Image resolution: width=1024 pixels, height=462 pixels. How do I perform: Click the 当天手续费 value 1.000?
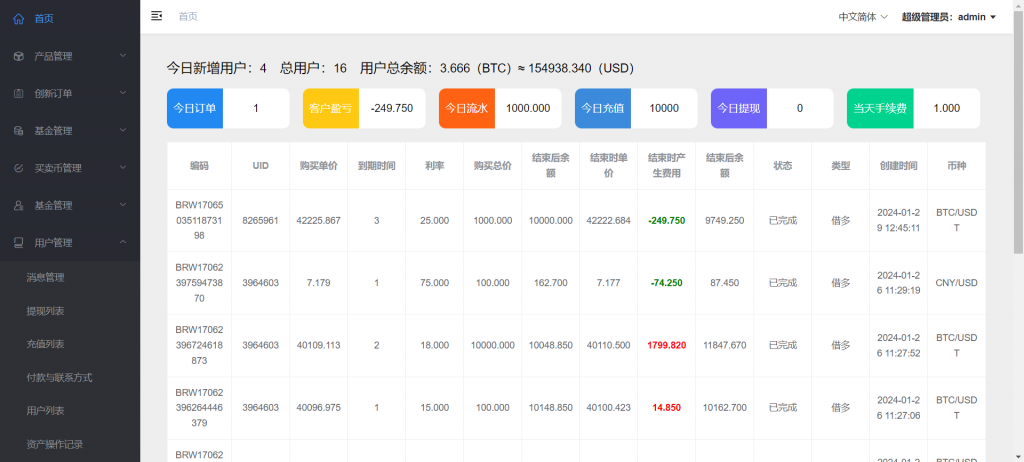coord(946,108)
